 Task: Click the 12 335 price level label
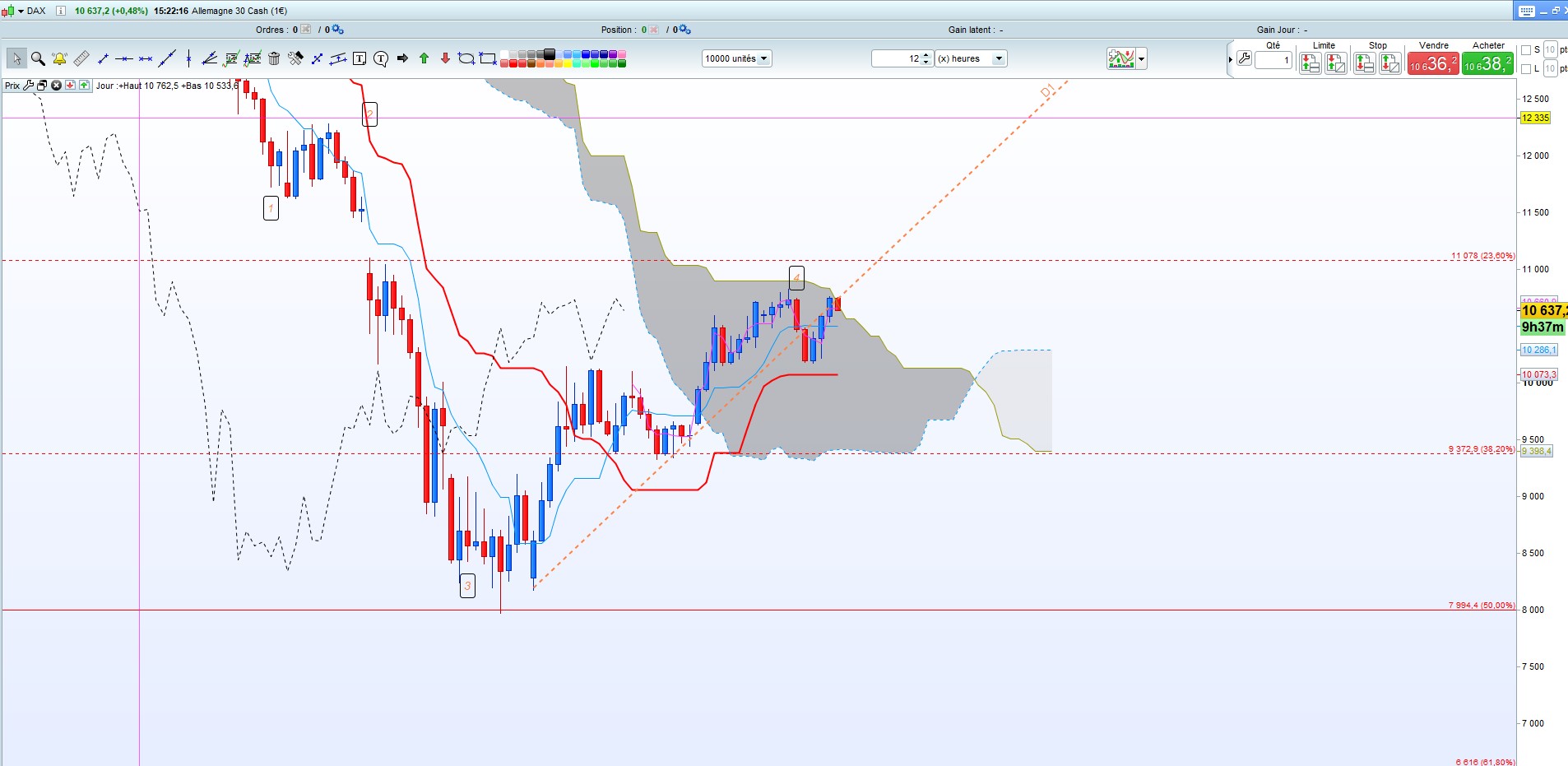coord(1535,118)
